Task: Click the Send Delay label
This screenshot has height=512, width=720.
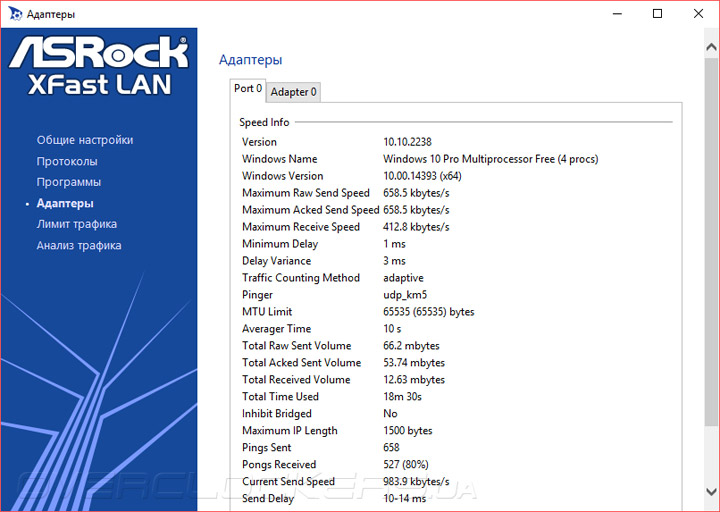Action: 268,499
